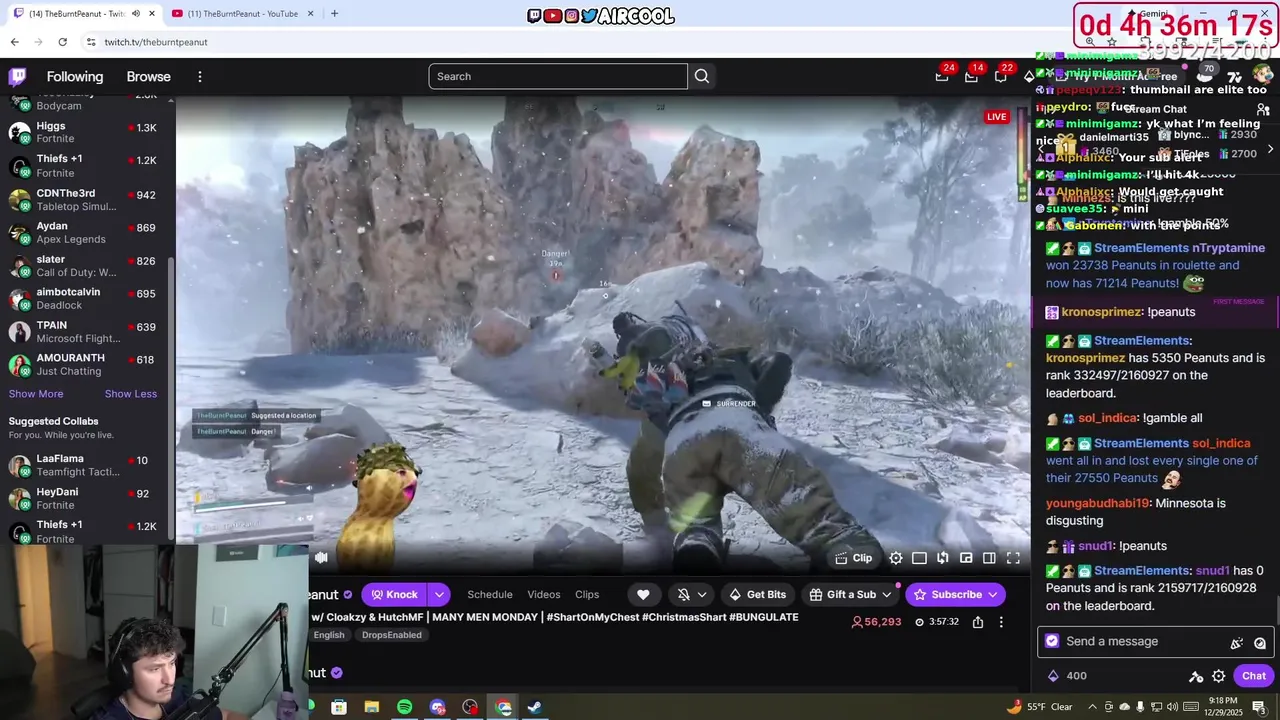Expand notification options chevron

pyautogui.click(x=702, y=594)
